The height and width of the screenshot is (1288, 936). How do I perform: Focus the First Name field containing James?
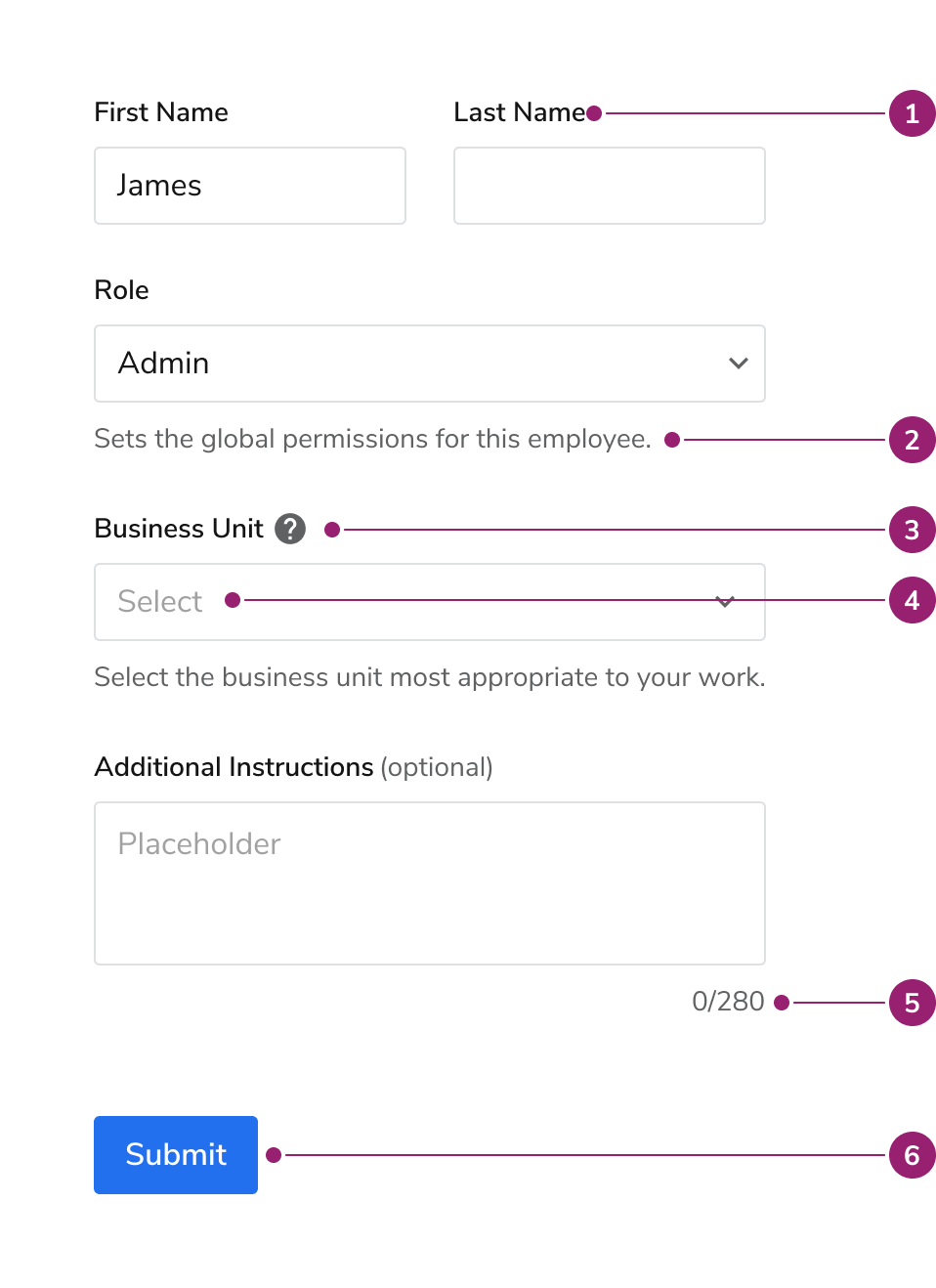click(x=250, y=186)
